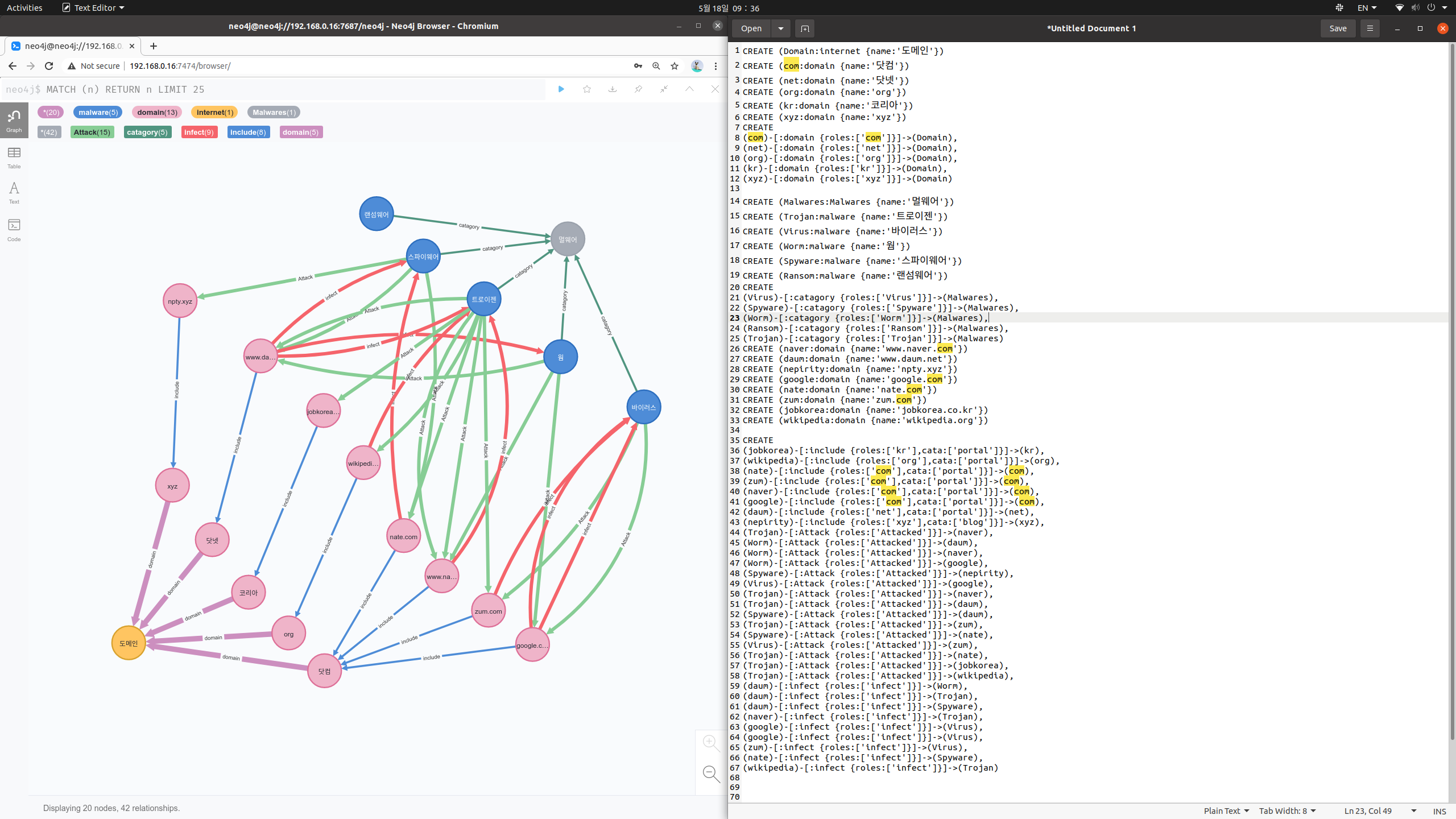
Task: Go forward in Chromium
Action: 31,66
